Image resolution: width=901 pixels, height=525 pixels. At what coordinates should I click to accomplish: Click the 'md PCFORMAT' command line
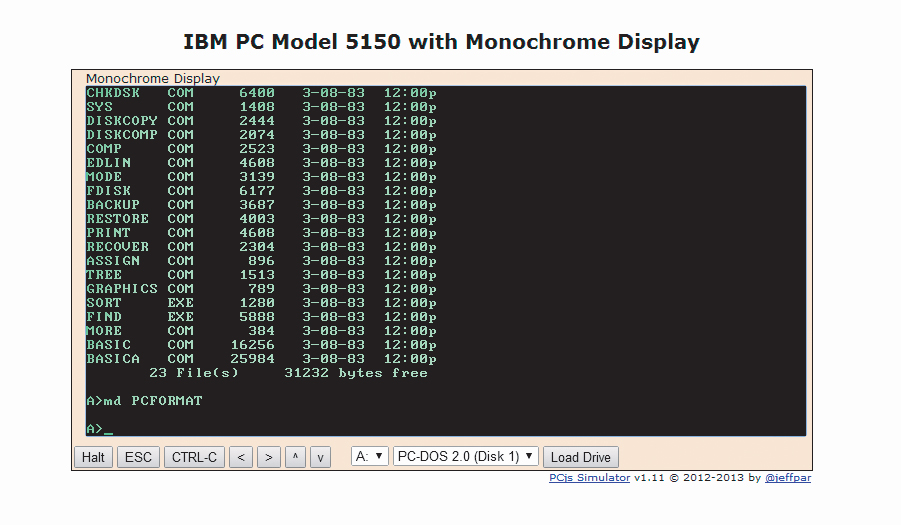click(x=145, y=401)
